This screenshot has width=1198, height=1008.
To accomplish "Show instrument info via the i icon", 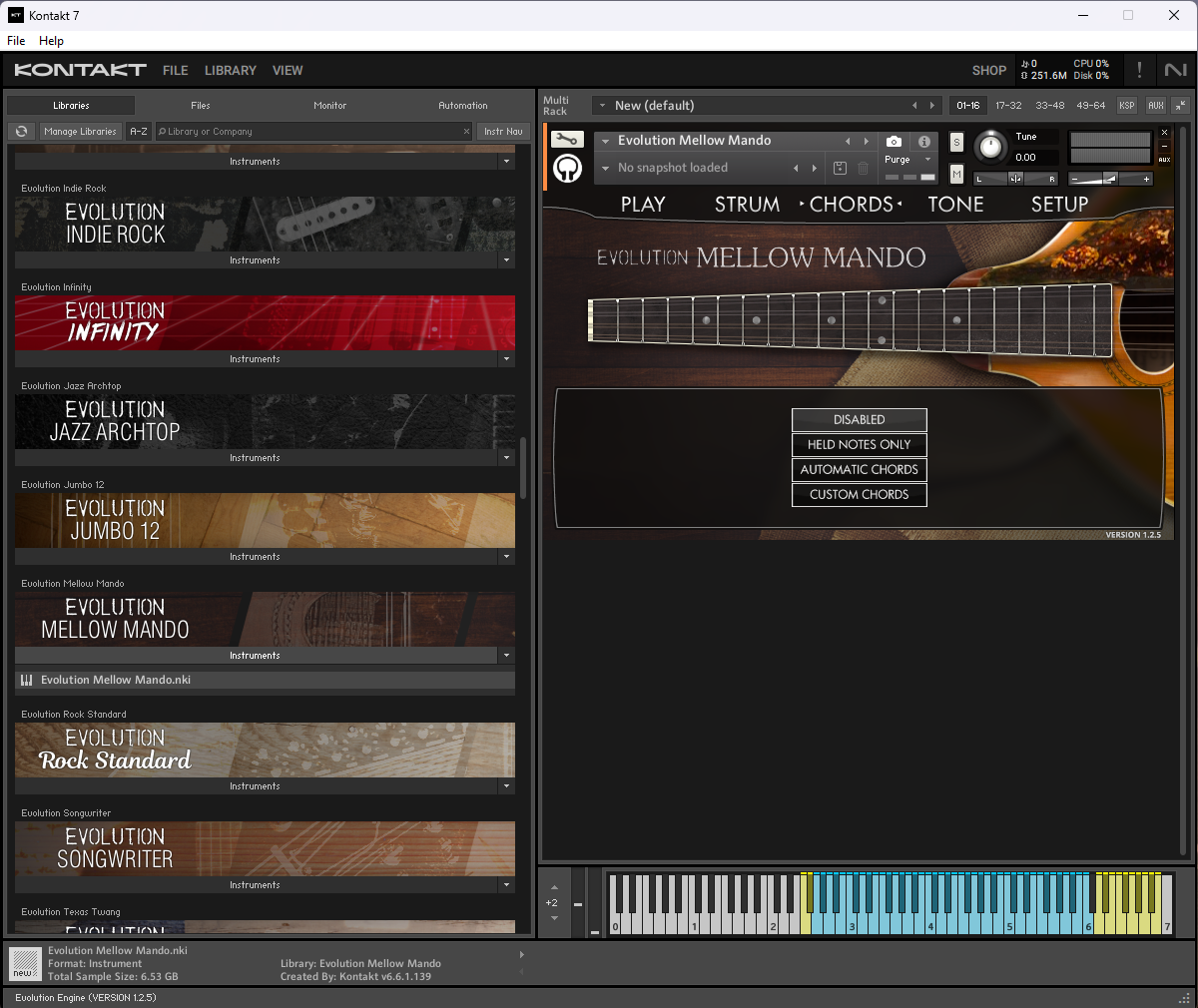I will coord(924,142).
